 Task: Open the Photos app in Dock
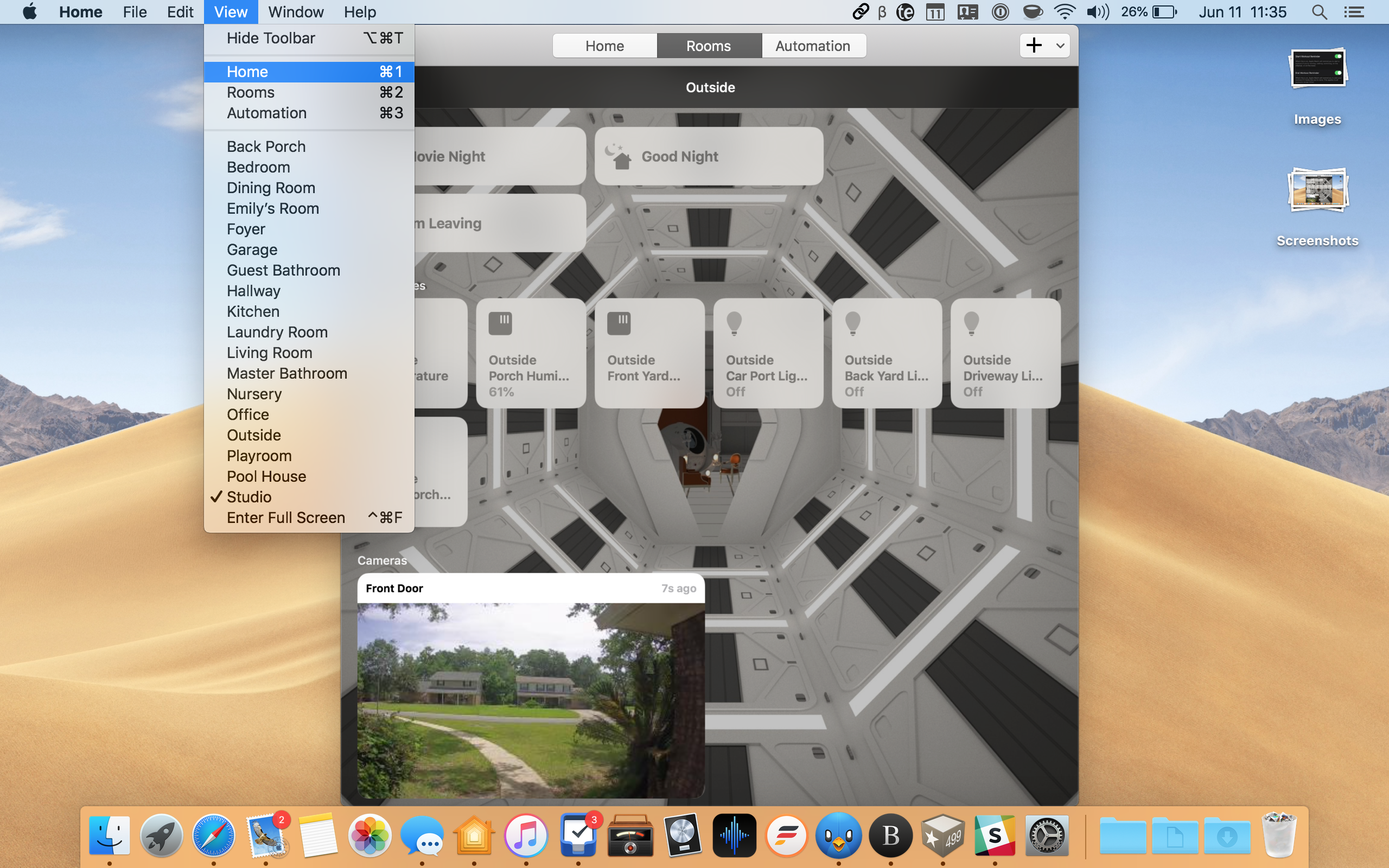tap(369, 835)
